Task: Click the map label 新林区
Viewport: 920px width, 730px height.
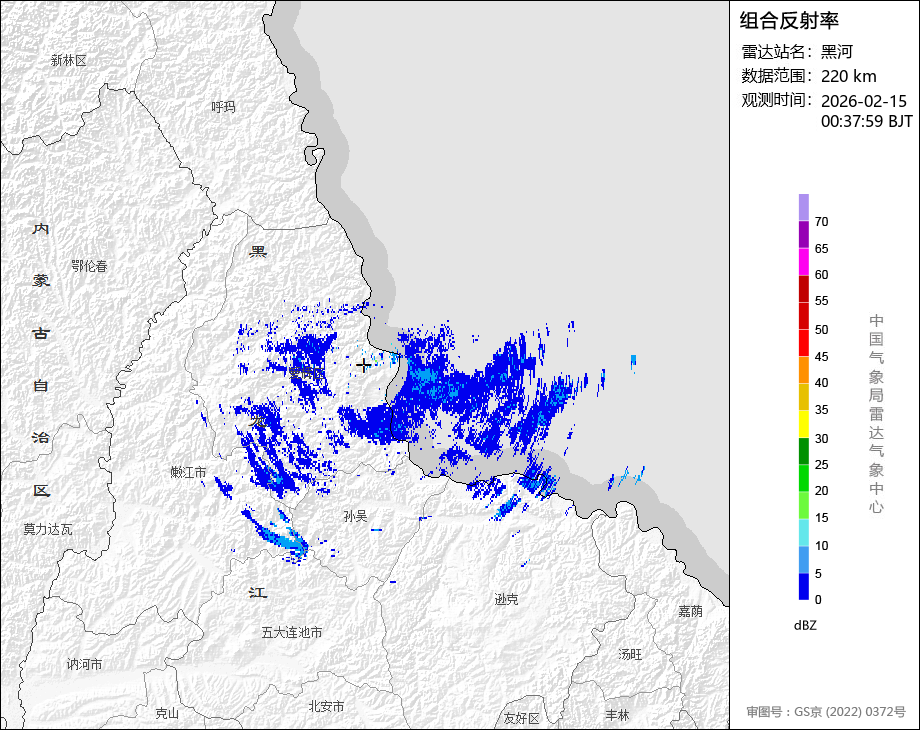Action: [x=69, y=60]
